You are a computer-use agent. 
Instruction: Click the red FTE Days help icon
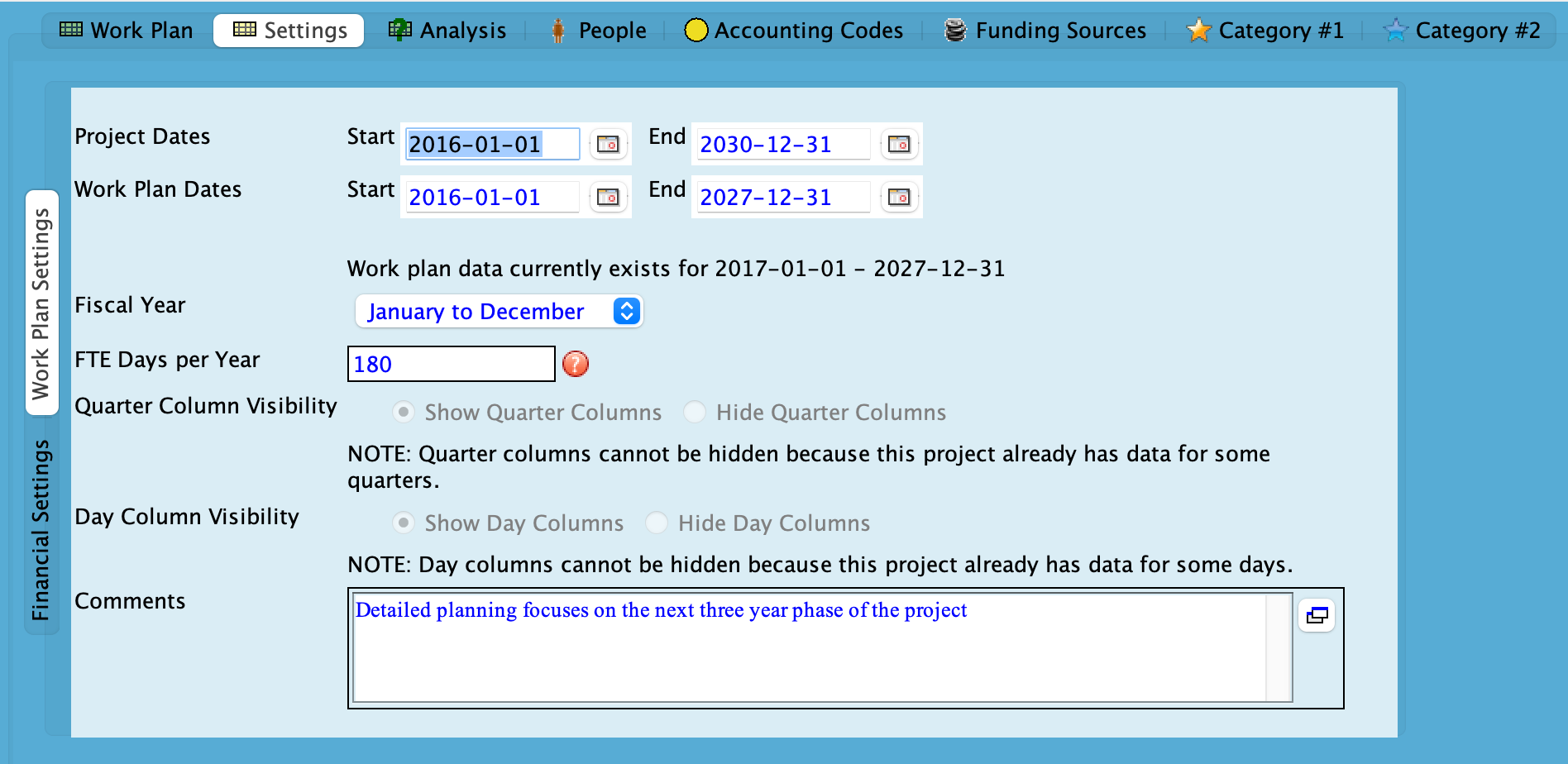[576, 364]
